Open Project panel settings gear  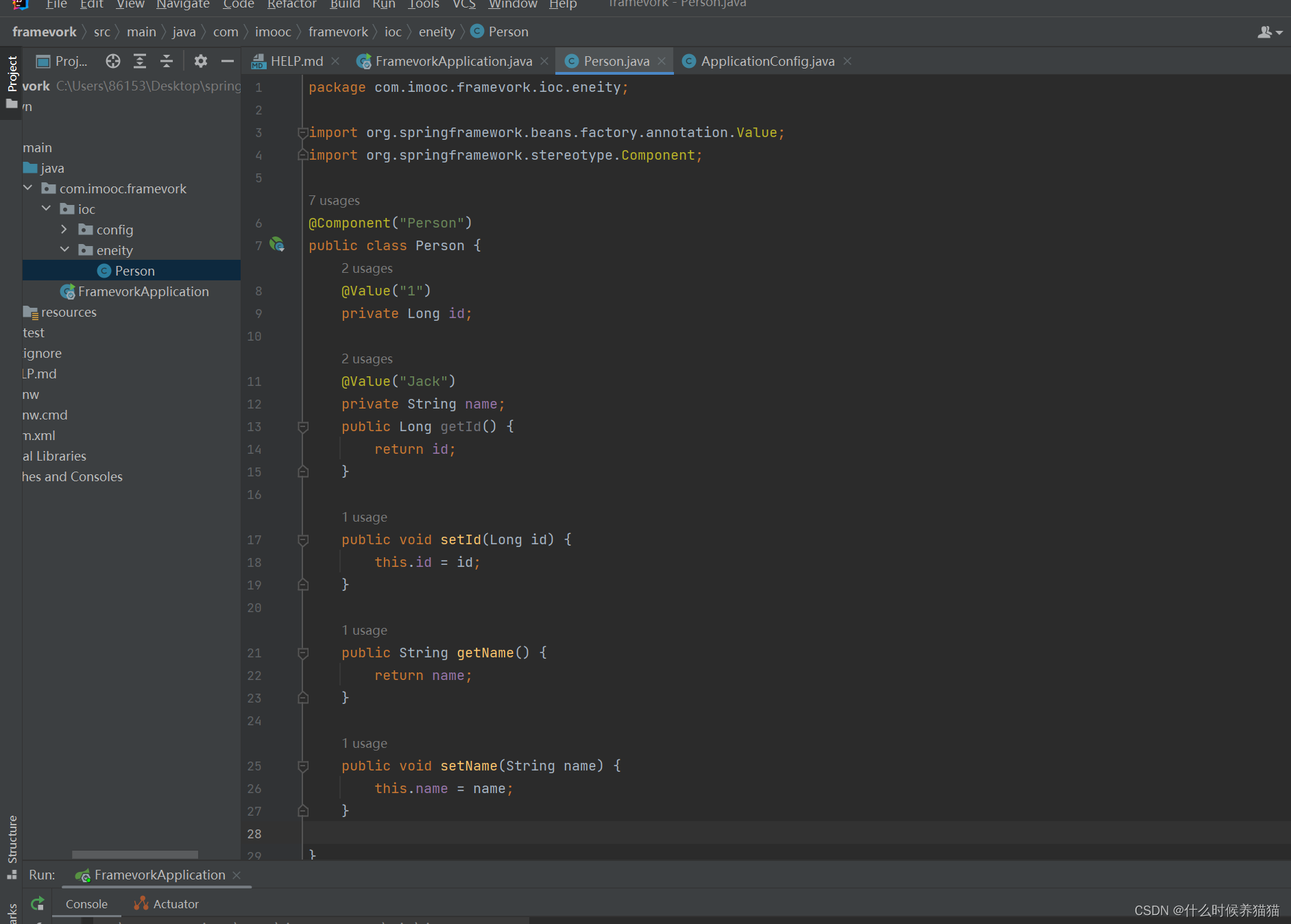tap(200, 62)
